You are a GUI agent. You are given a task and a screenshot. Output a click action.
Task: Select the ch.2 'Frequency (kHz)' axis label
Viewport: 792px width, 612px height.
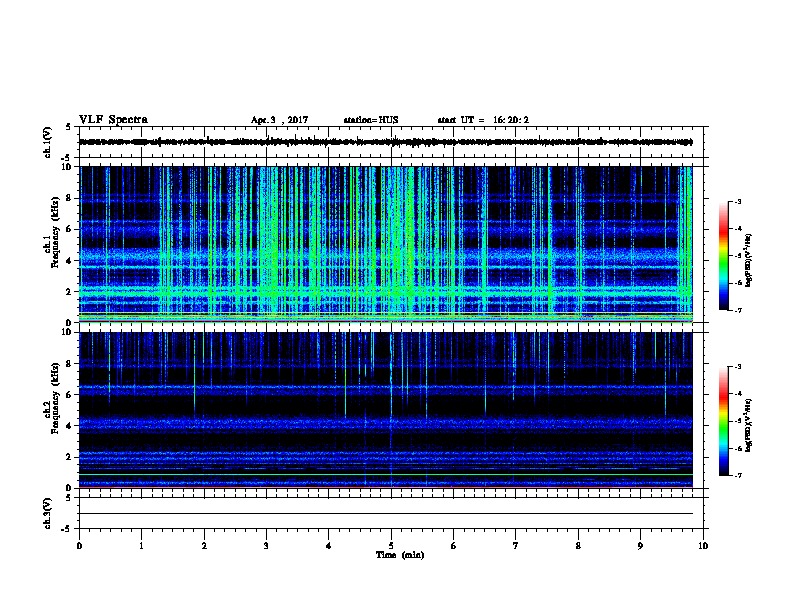point(55,398)
